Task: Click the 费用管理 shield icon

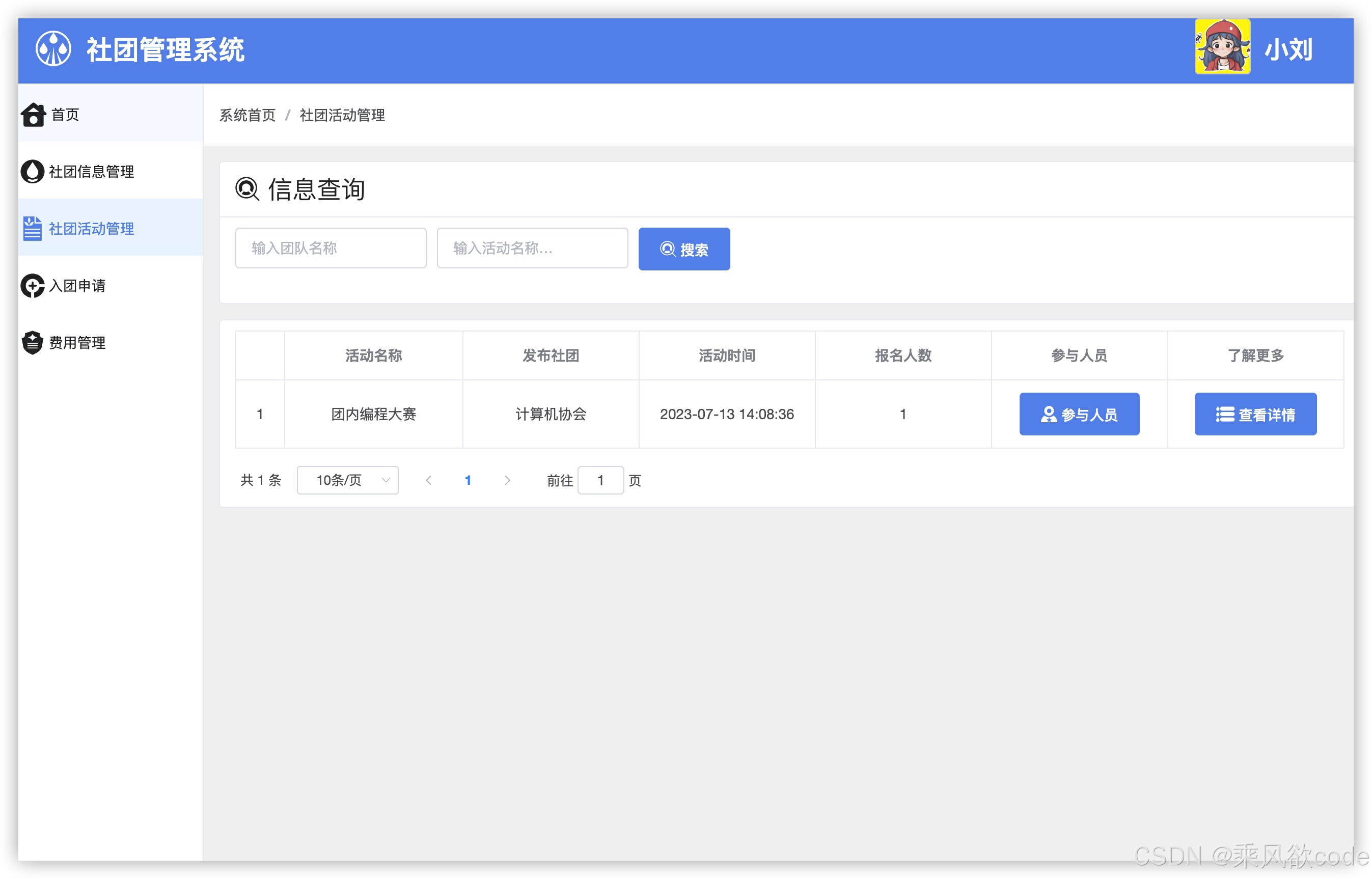Action: pyautogui.click(x=33, y=342)
